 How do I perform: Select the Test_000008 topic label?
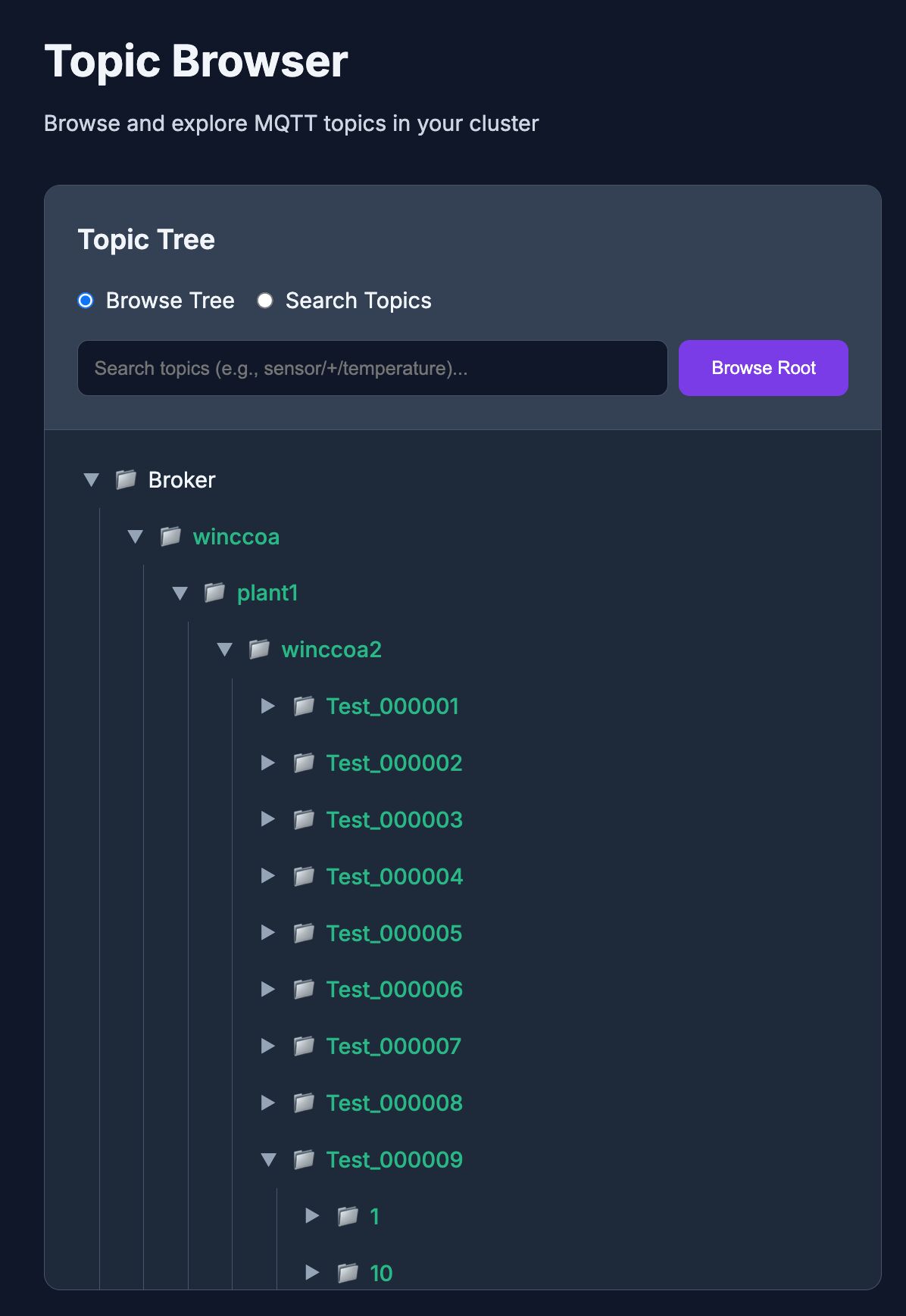(394, 1102)
